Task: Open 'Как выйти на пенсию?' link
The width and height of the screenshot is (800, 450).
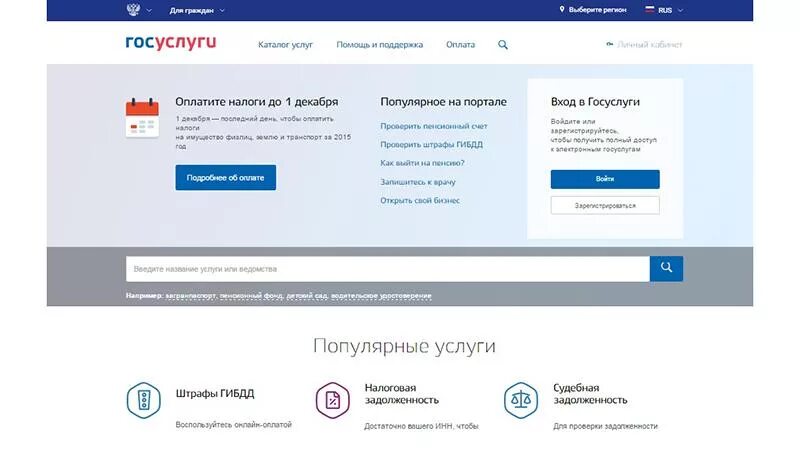Action: (x=422, y=163)
